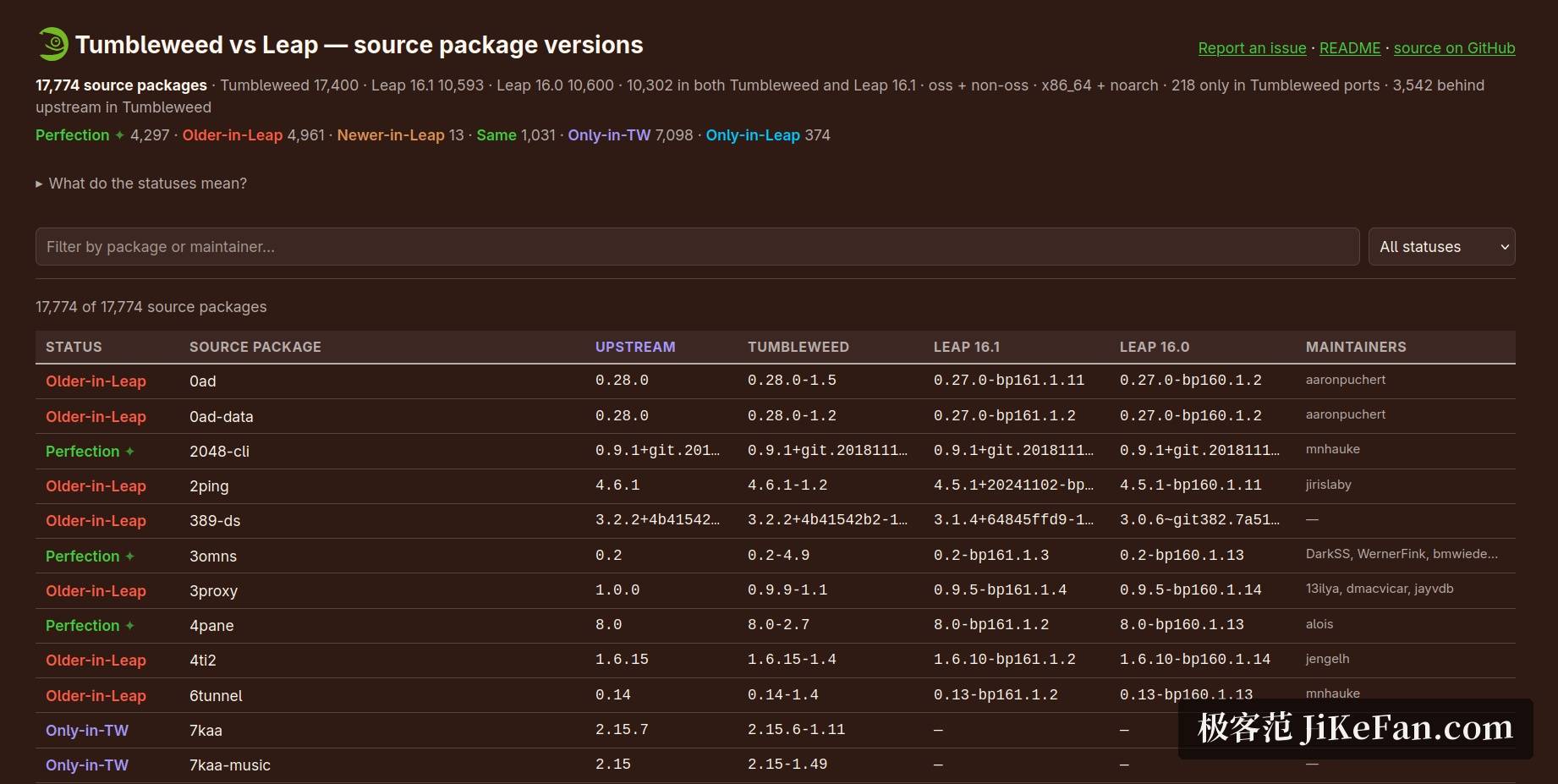Click the '17,774 of 17,774 source packages' counter
This screenshot has height=784, width=1558.
click(151, 307)
